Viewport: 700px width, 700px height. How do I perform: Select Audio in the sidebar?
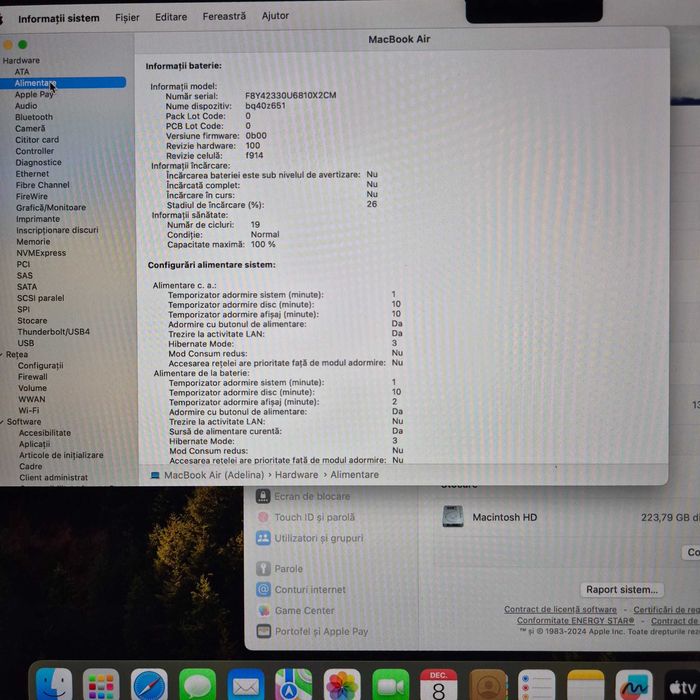click(x=26, y=106)
